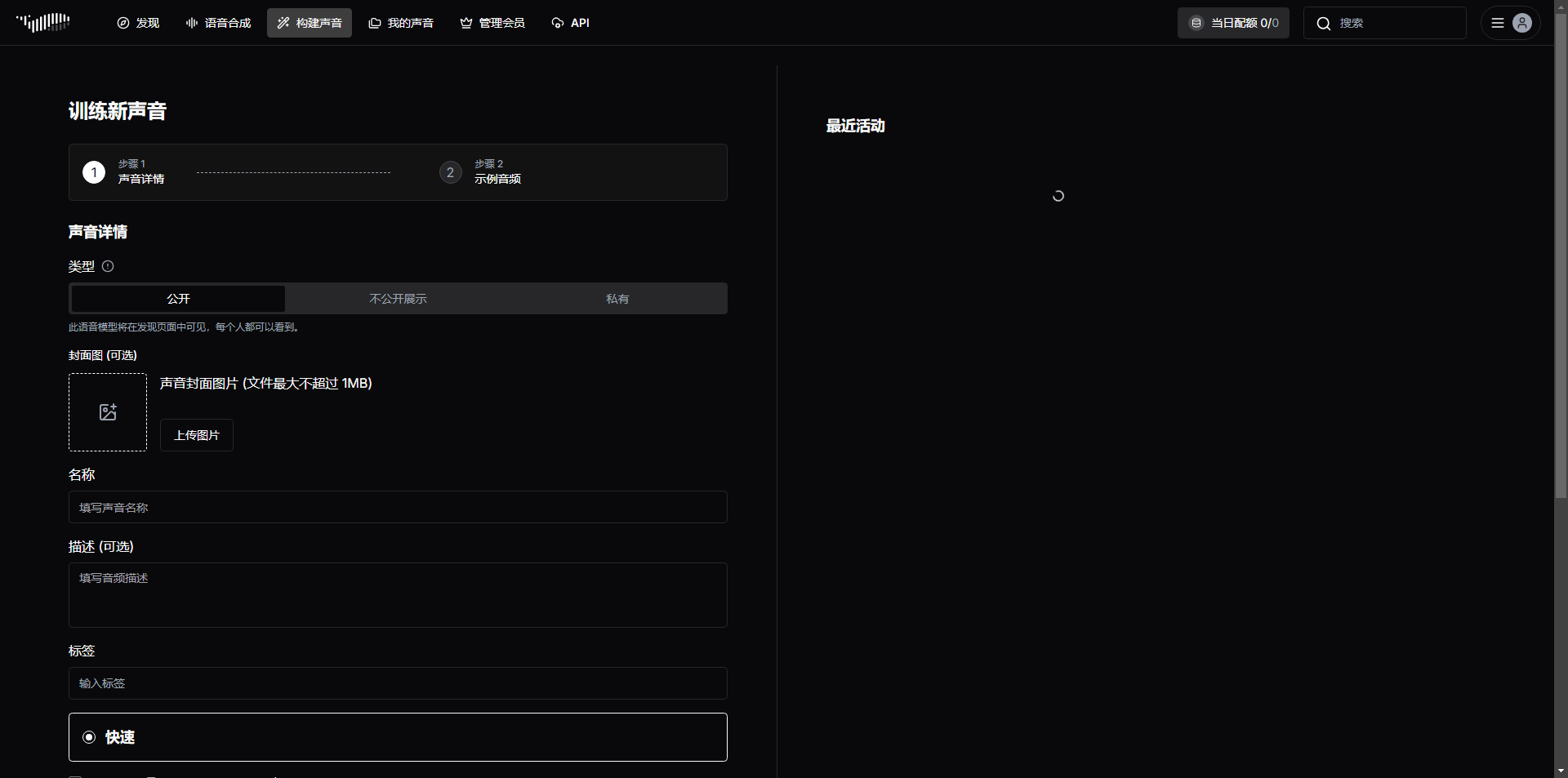The width and height of the screenshot is (1568, 778).
Task: Click the waveform logo in the header
Action: (x=43, y=22)
